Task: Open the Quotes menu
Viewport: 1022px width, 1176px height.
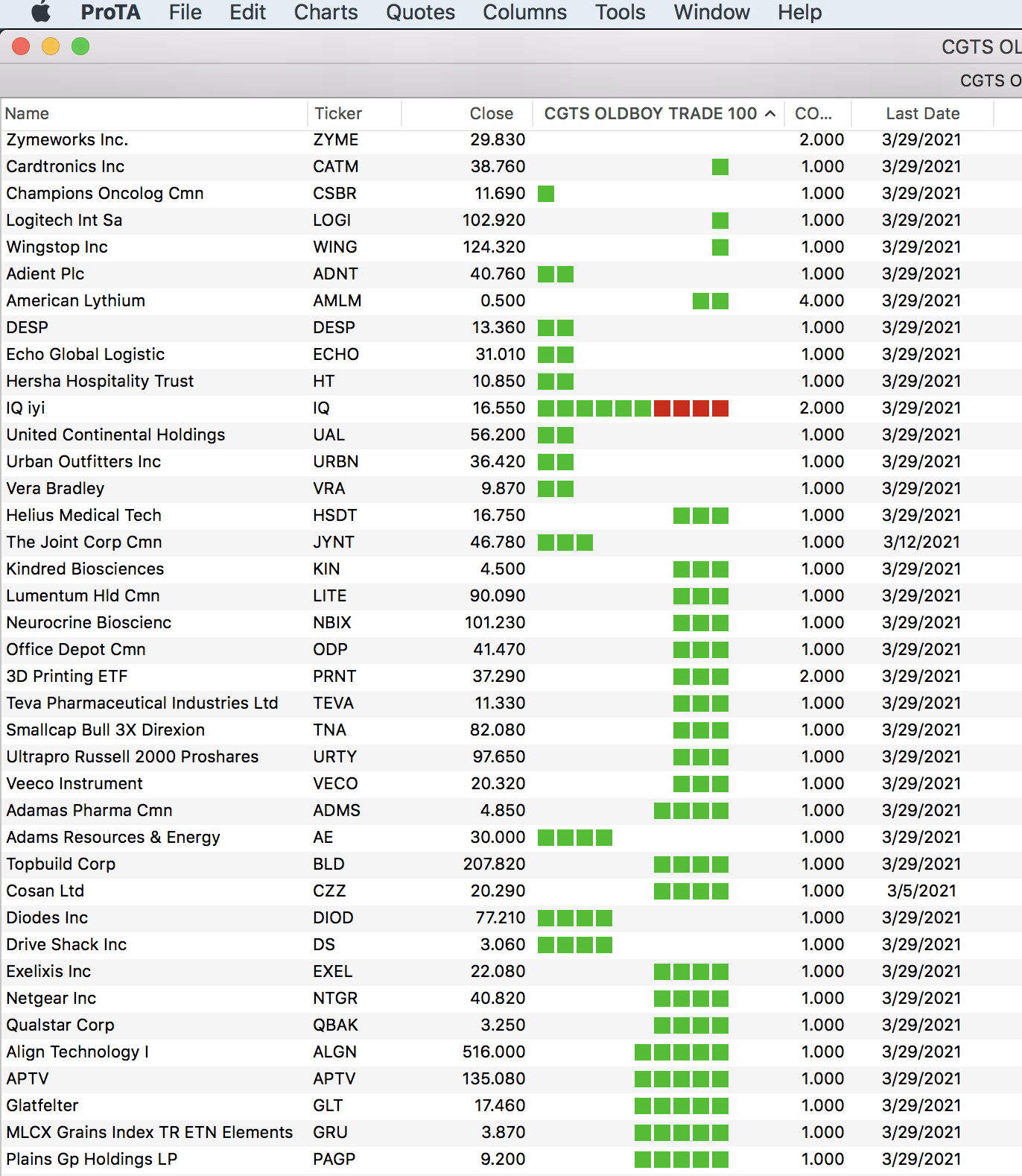Action: [420, 12]
